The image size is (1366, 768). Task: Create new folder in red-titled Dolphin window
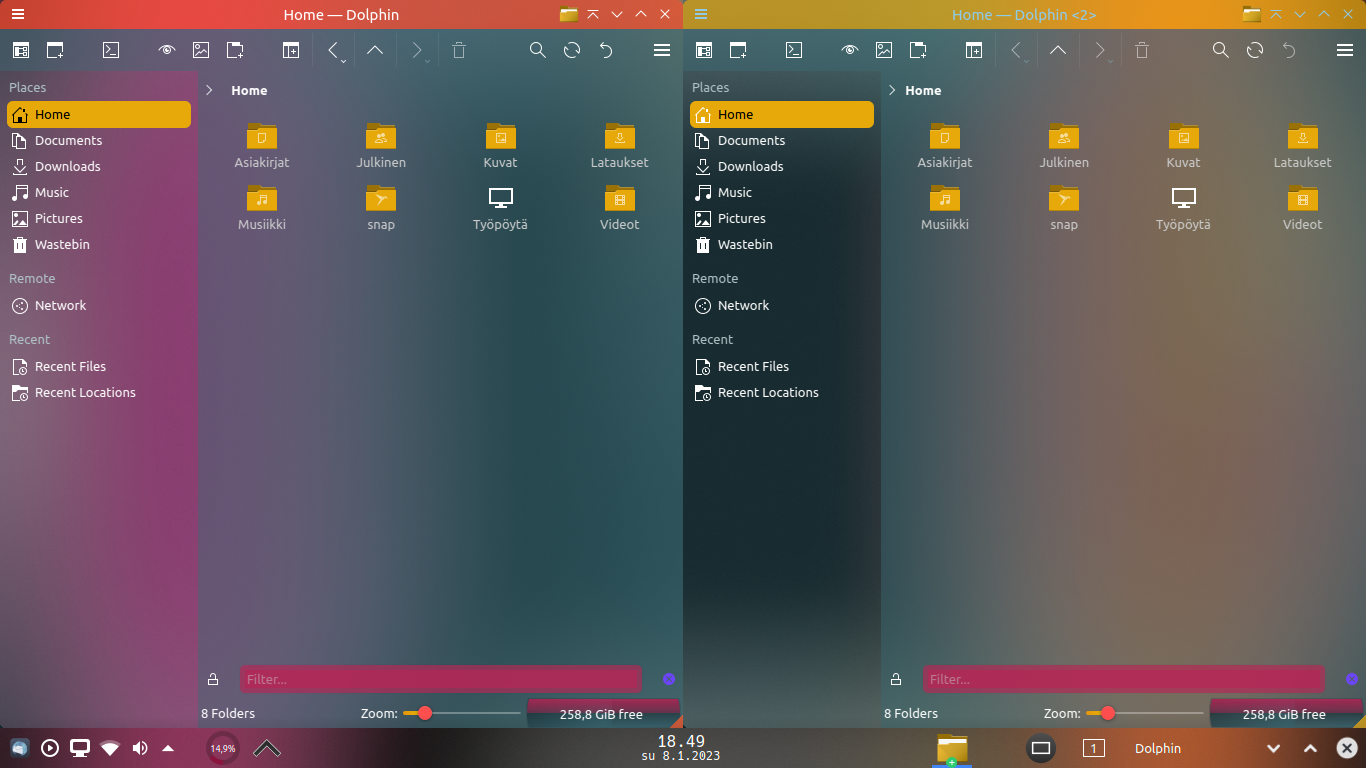click(x=235, y=50)
